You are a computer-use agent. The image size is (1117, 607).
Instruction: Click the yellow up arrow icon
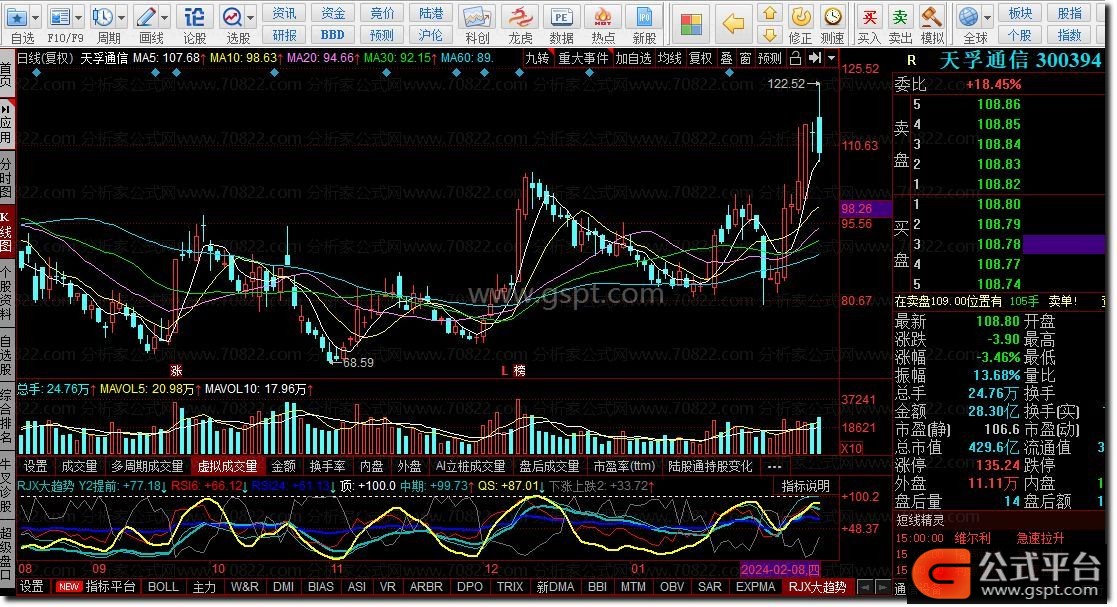coord(769,14)
